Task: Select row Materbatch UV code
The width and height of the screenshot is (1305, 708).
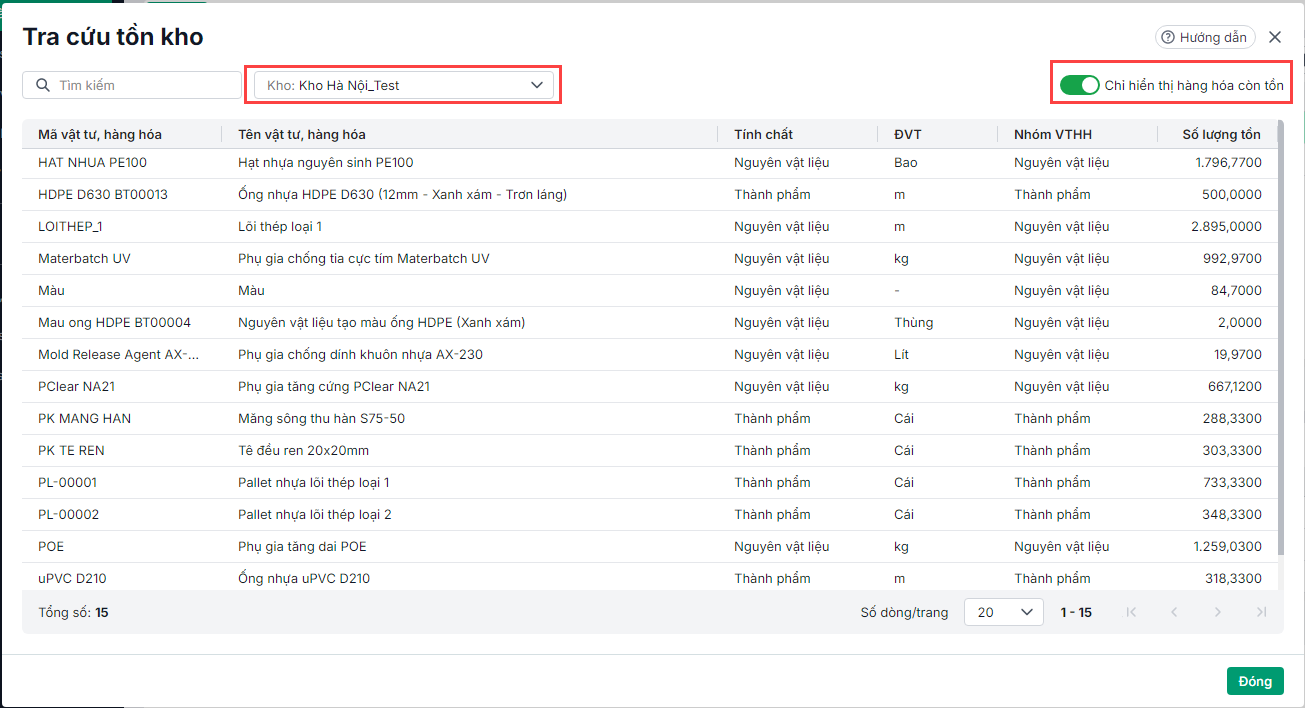Action: point(84,258)
